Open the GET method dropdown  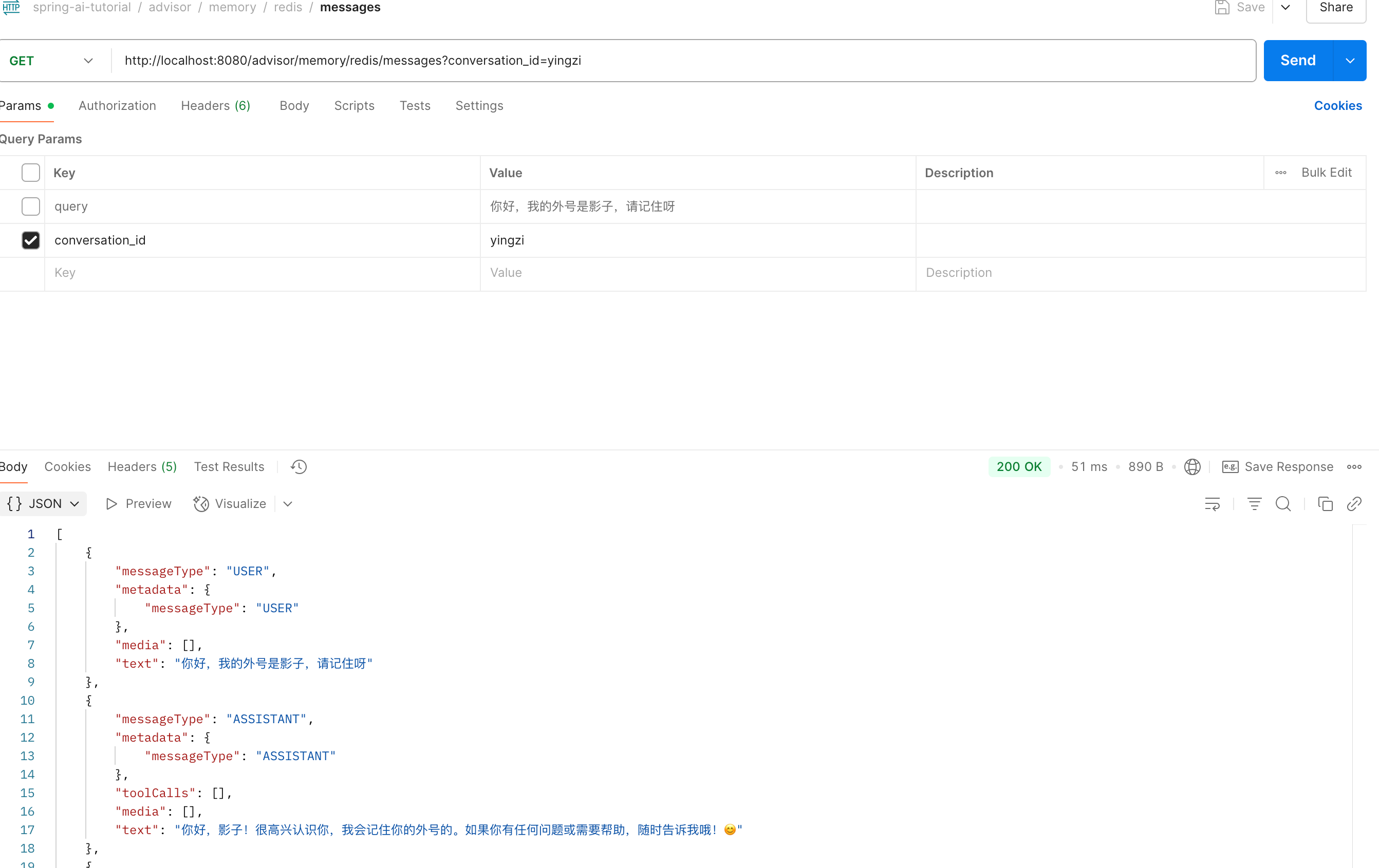pyautogui.click(x=51, y=61)
